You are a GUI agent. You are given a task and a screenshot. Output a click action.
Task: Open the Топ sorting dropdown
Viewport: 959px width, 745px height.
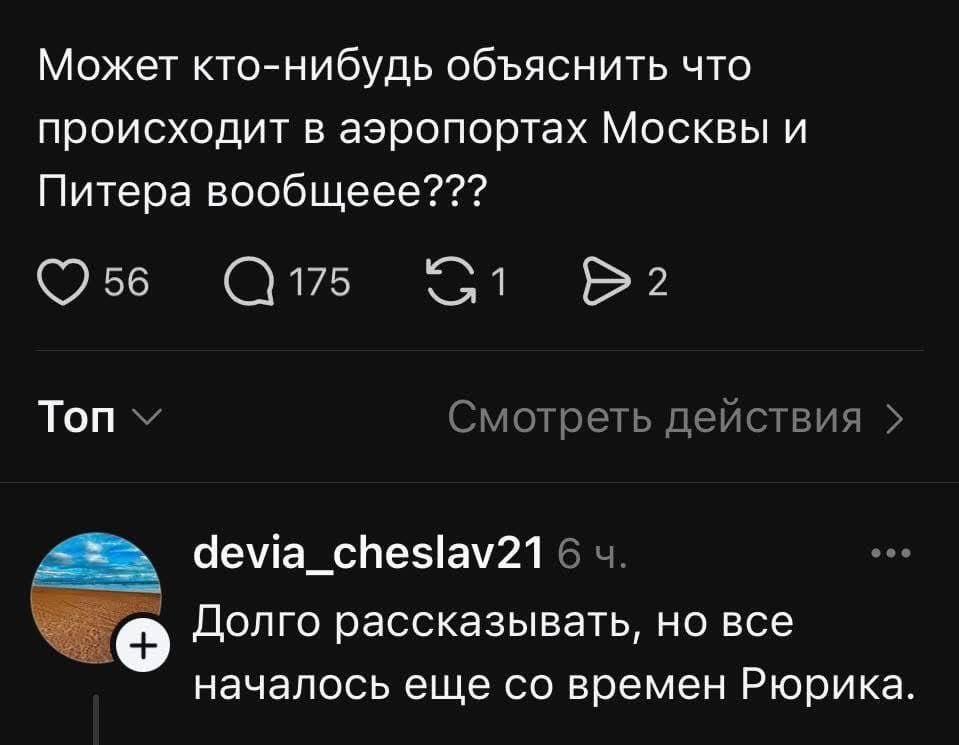tap(78, 417)
